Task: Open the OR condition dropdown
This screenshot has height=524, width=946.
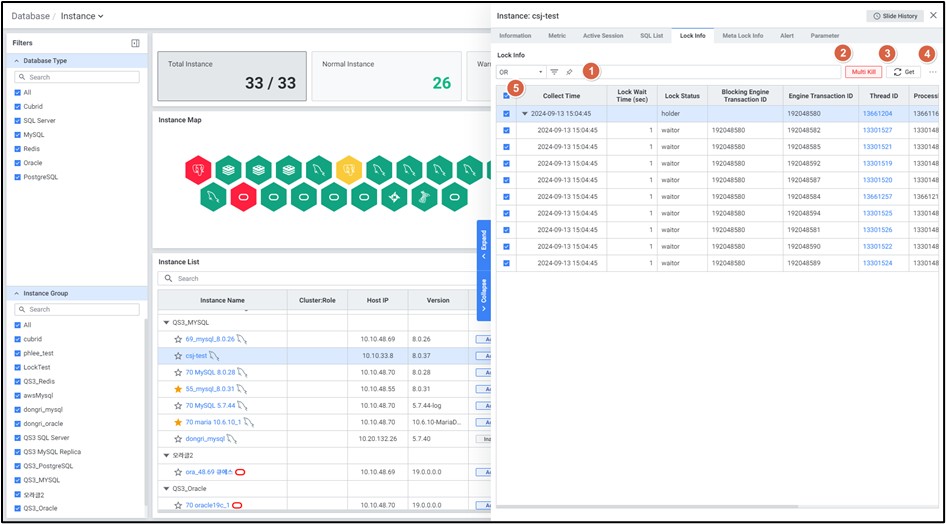Action: coord(520,72)
